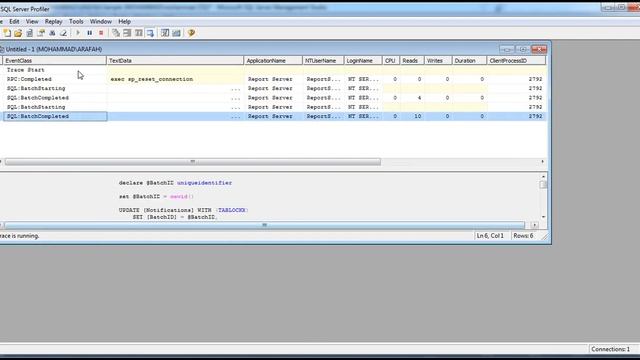This screenshot has height=360, width=640.
Task: Click the Reads column header
Action: click(x=412, y=60)
